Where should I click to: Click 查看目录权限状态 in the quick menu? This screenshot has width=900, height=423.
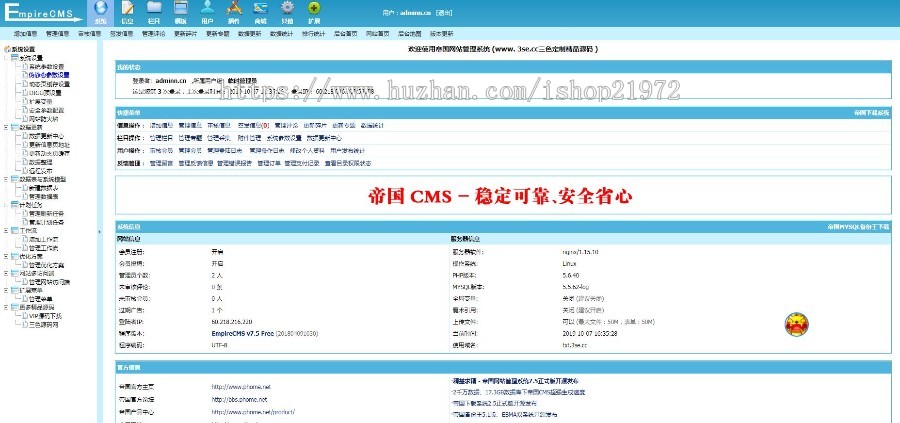(x=348, y=164)
